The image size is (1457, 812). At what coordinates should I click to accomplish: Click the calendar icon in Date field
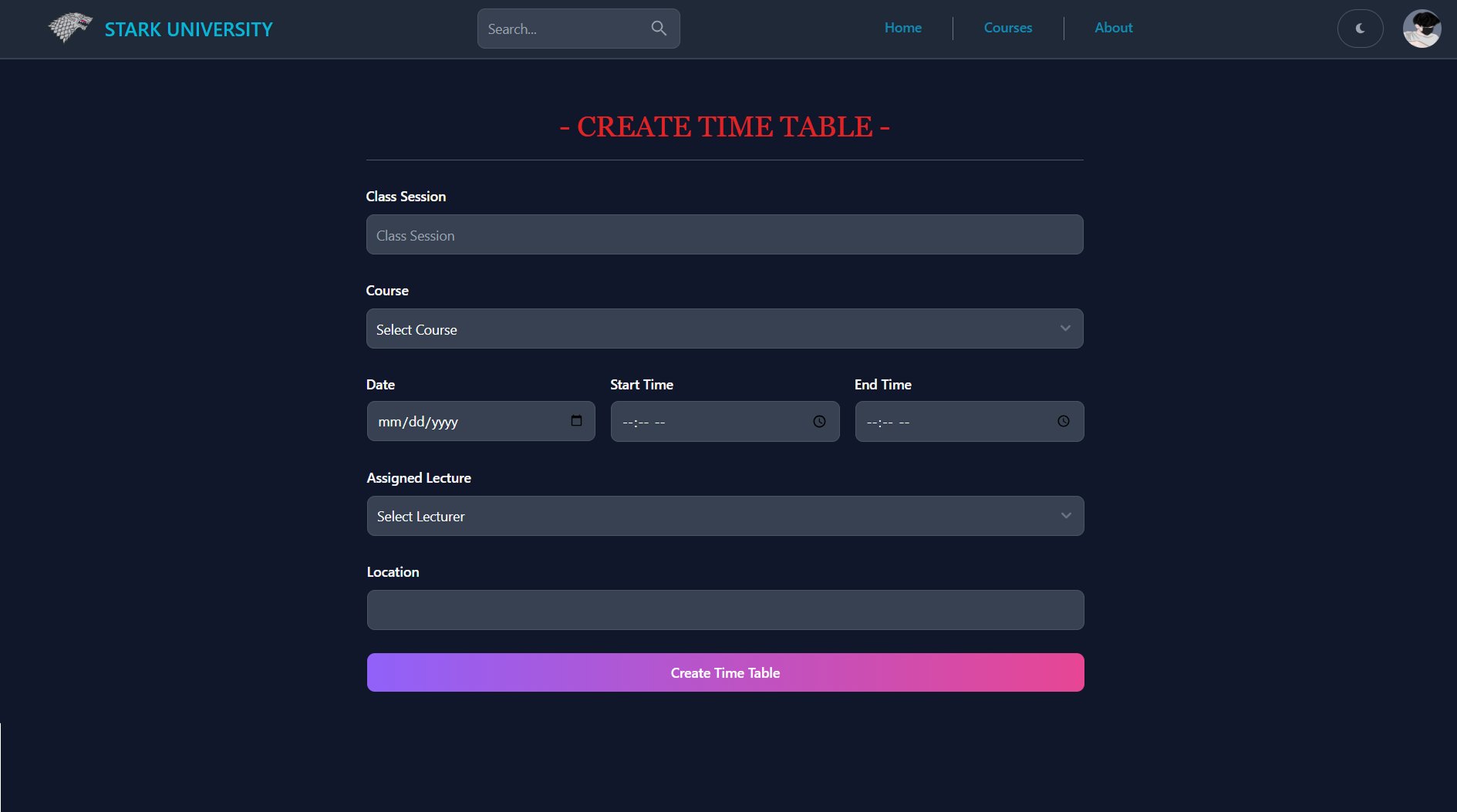click(x=575, y=421)
